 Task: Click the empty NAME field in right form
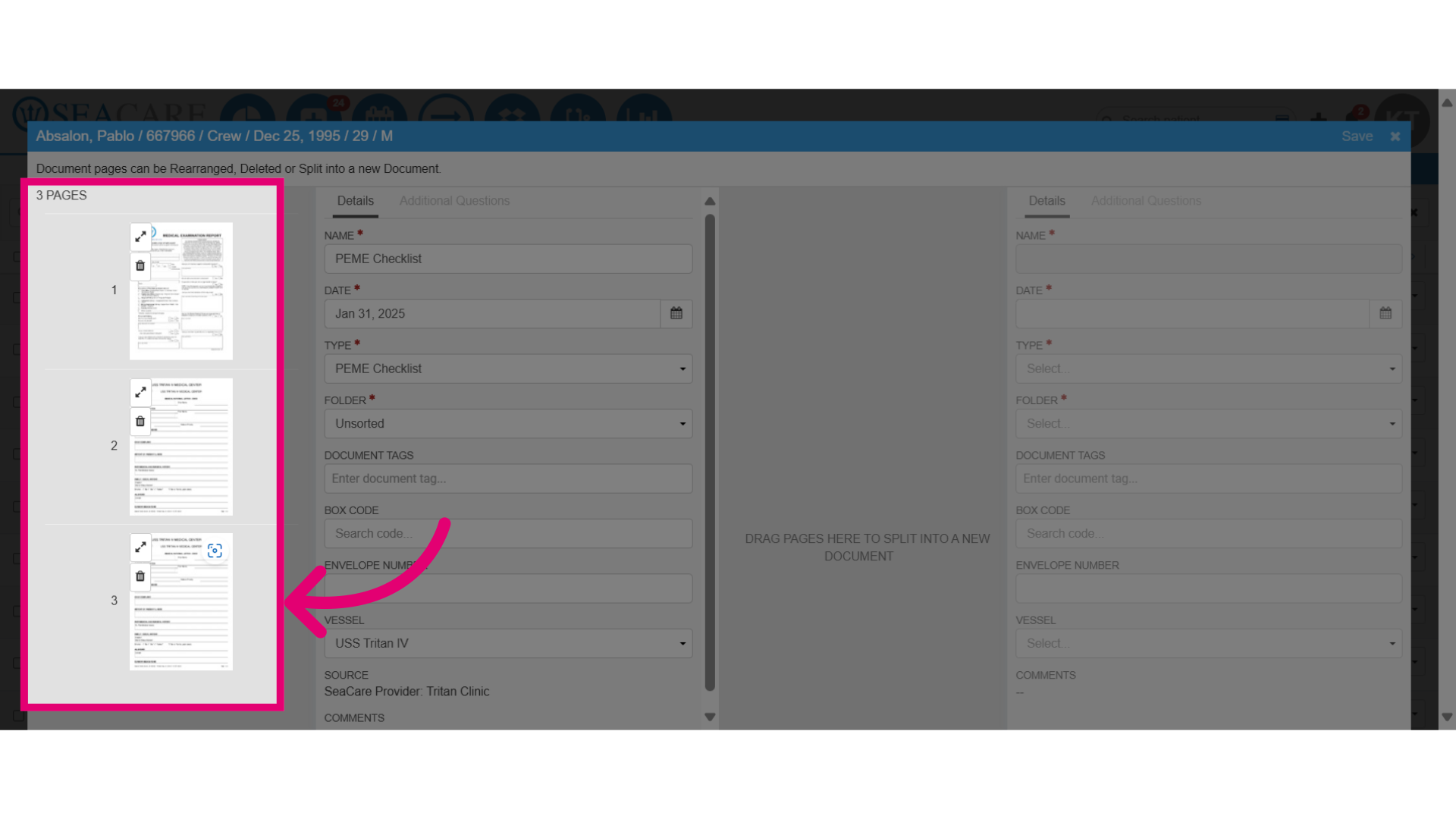[x=1209, y=259]
